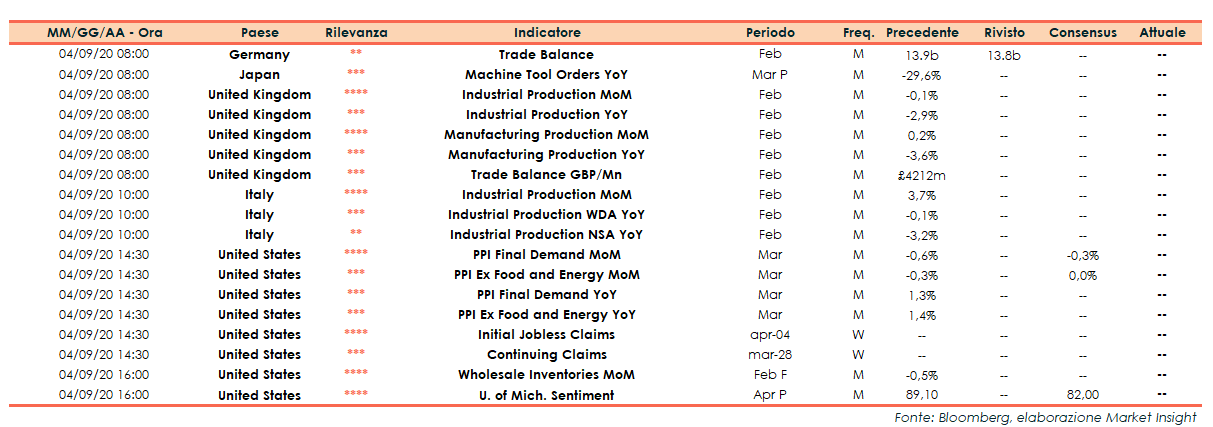Click the relevance stars in Japan row

coord(356,75)
